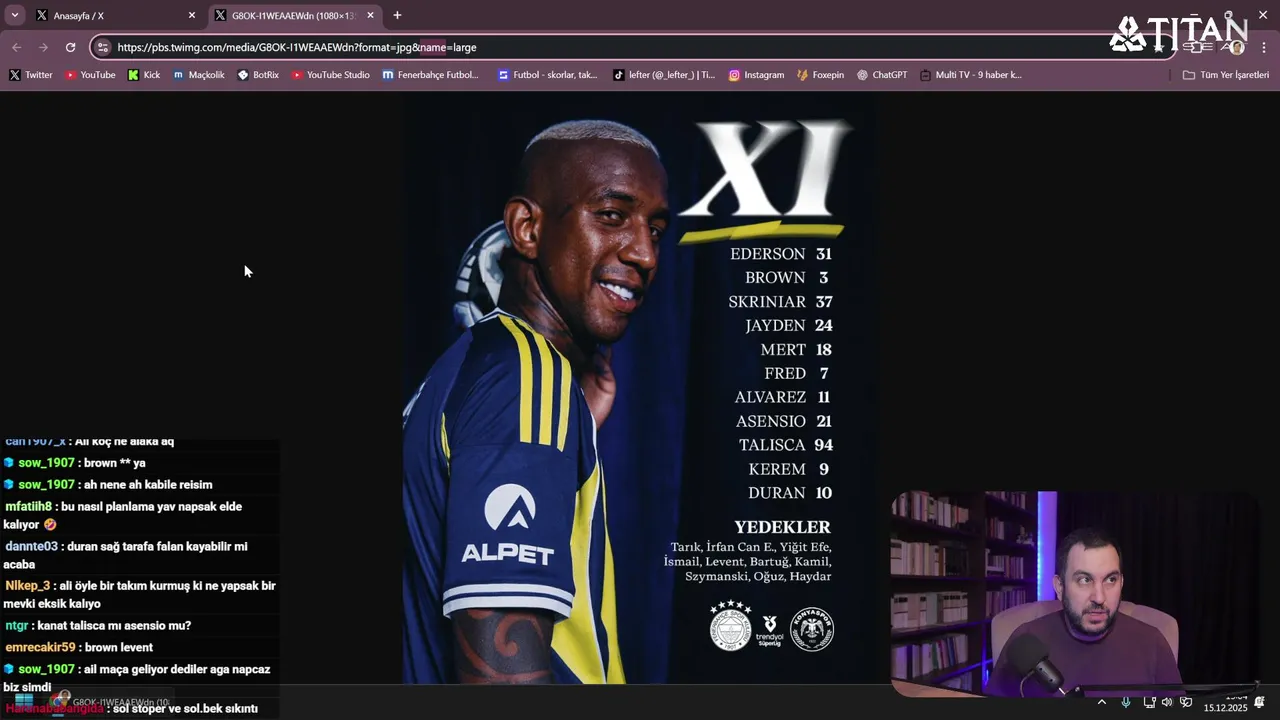Open the Chrome three-dot menu
Screen dimensions: 1280x720
(x=1264, y=47)
